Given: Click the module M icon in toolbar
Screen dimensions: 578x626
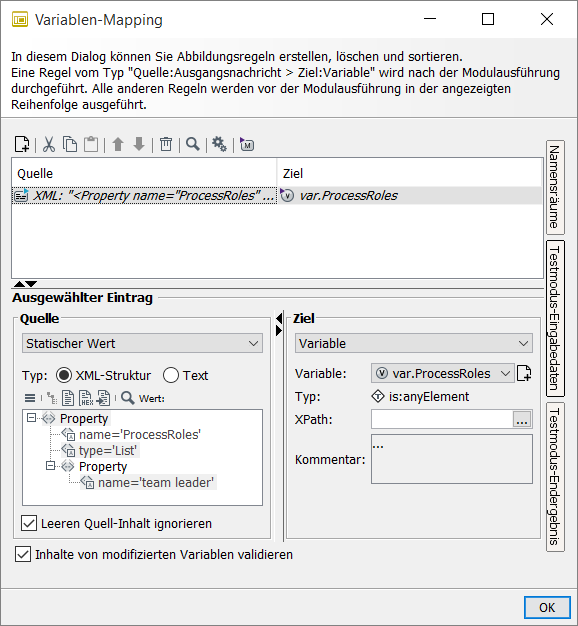Looking at the screenshot, I should coord(247,144).
